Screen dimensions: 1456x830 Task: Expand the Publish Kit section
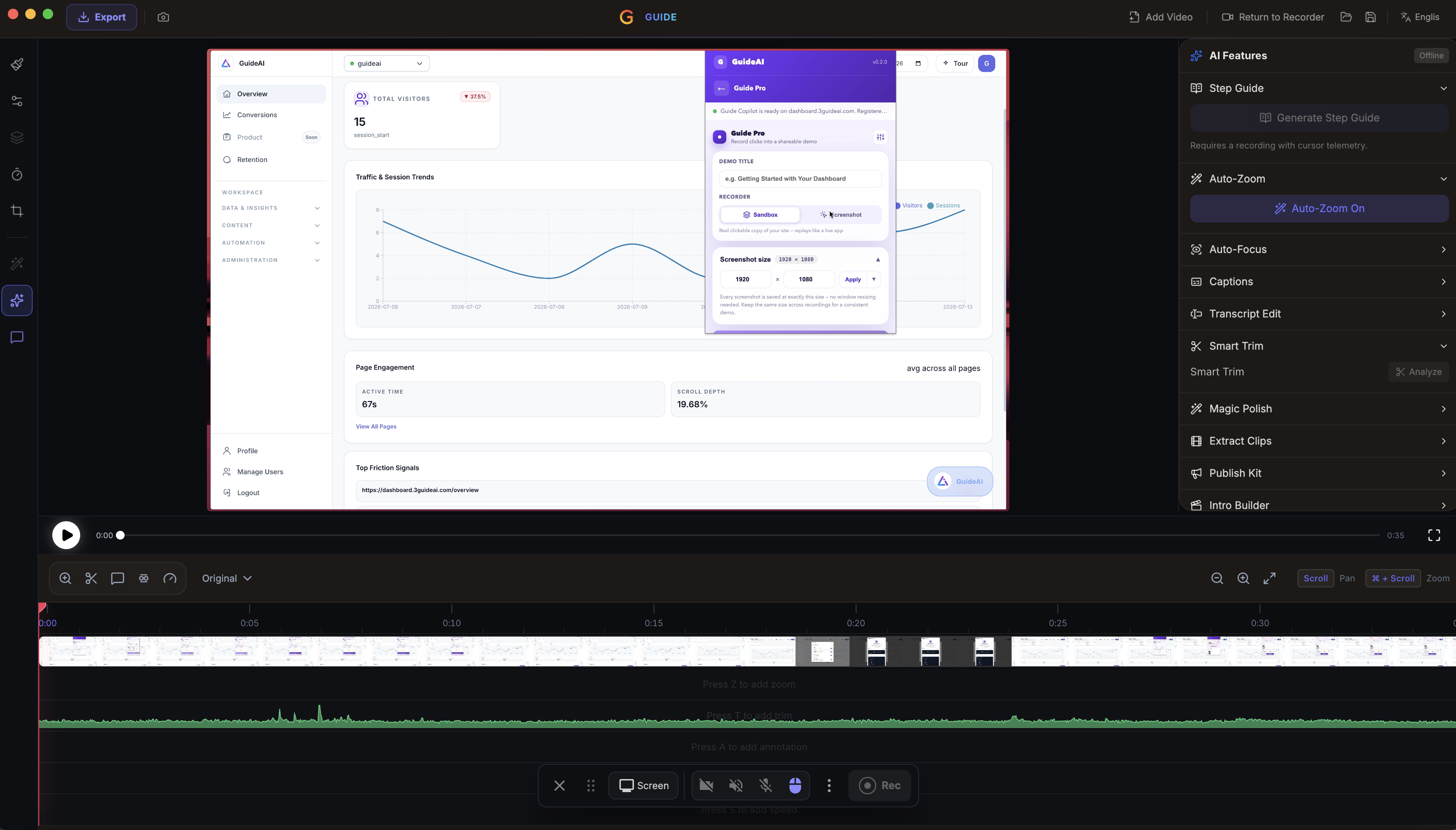(1319, 473)
